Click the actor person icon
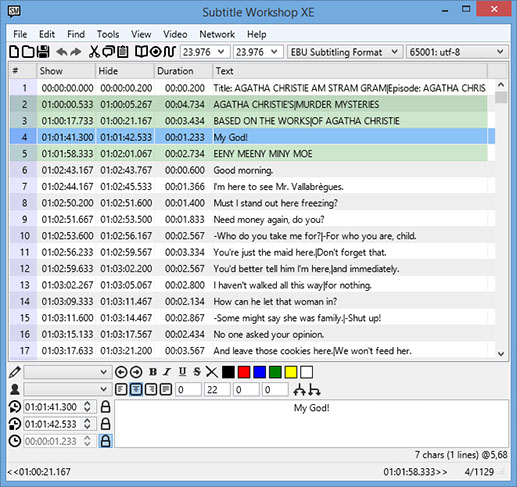 (x=15, y=389)
